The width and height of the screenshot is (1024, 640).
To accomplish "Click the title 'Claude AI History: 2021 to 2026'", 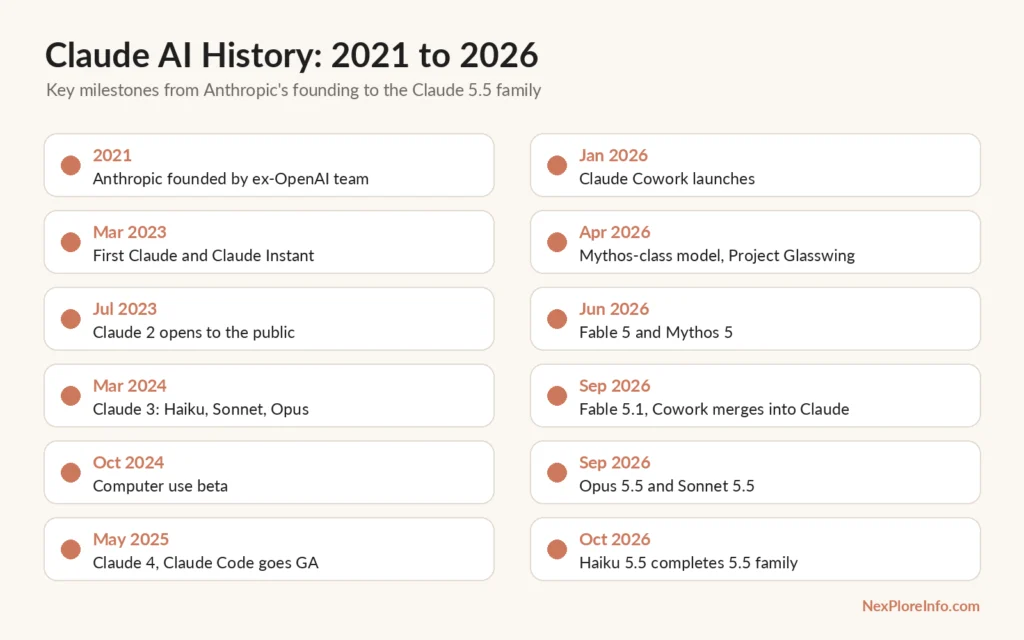I will (x=291, y=55).
